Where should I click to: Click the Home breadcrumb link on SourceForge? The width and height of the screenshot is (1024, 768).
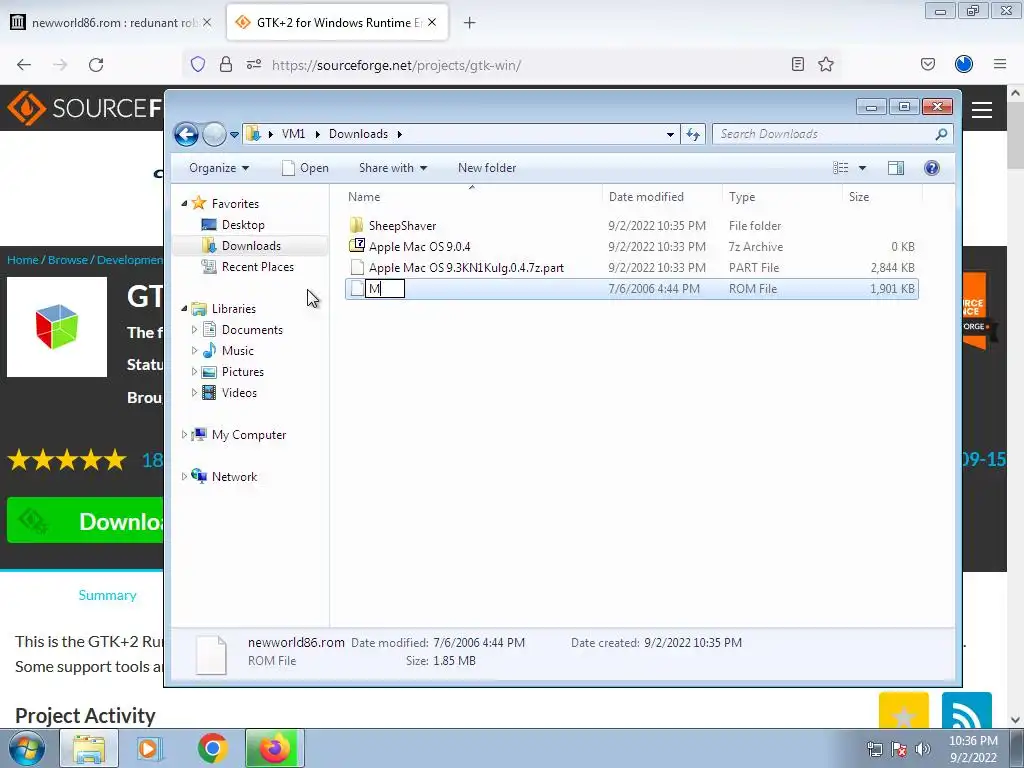point(23,260)
